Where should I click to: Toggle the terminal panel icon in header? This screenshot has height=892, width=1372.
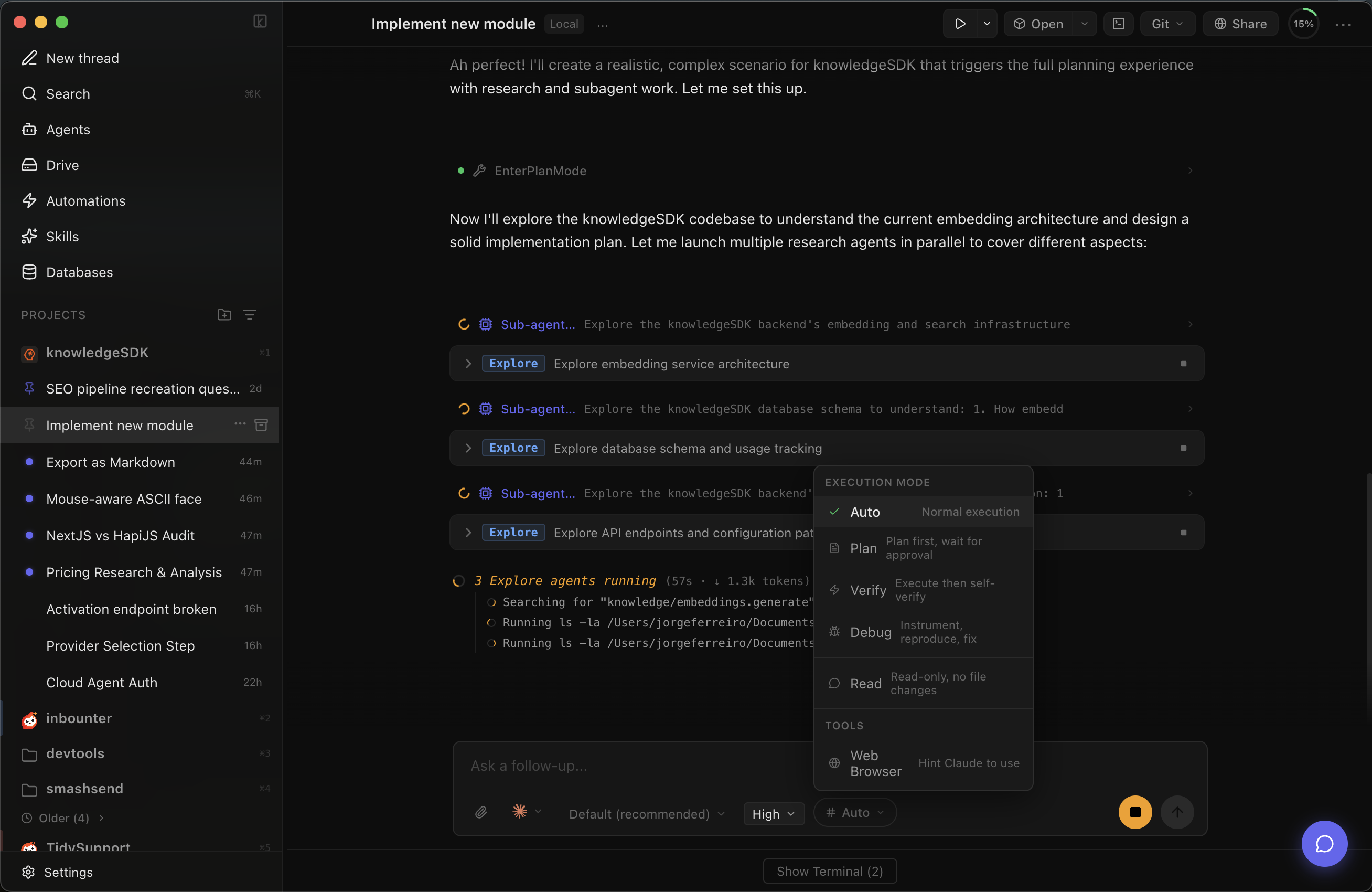[1118, 24]
